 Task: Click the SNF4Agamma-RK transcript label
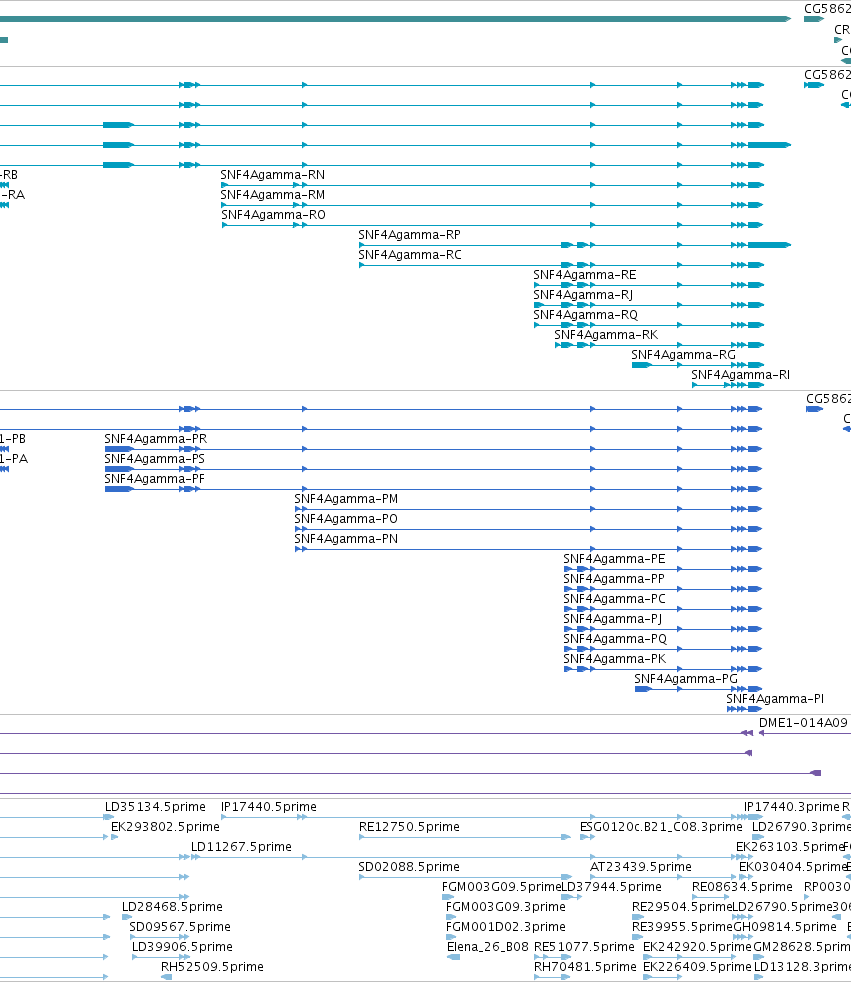pos(606,335)
